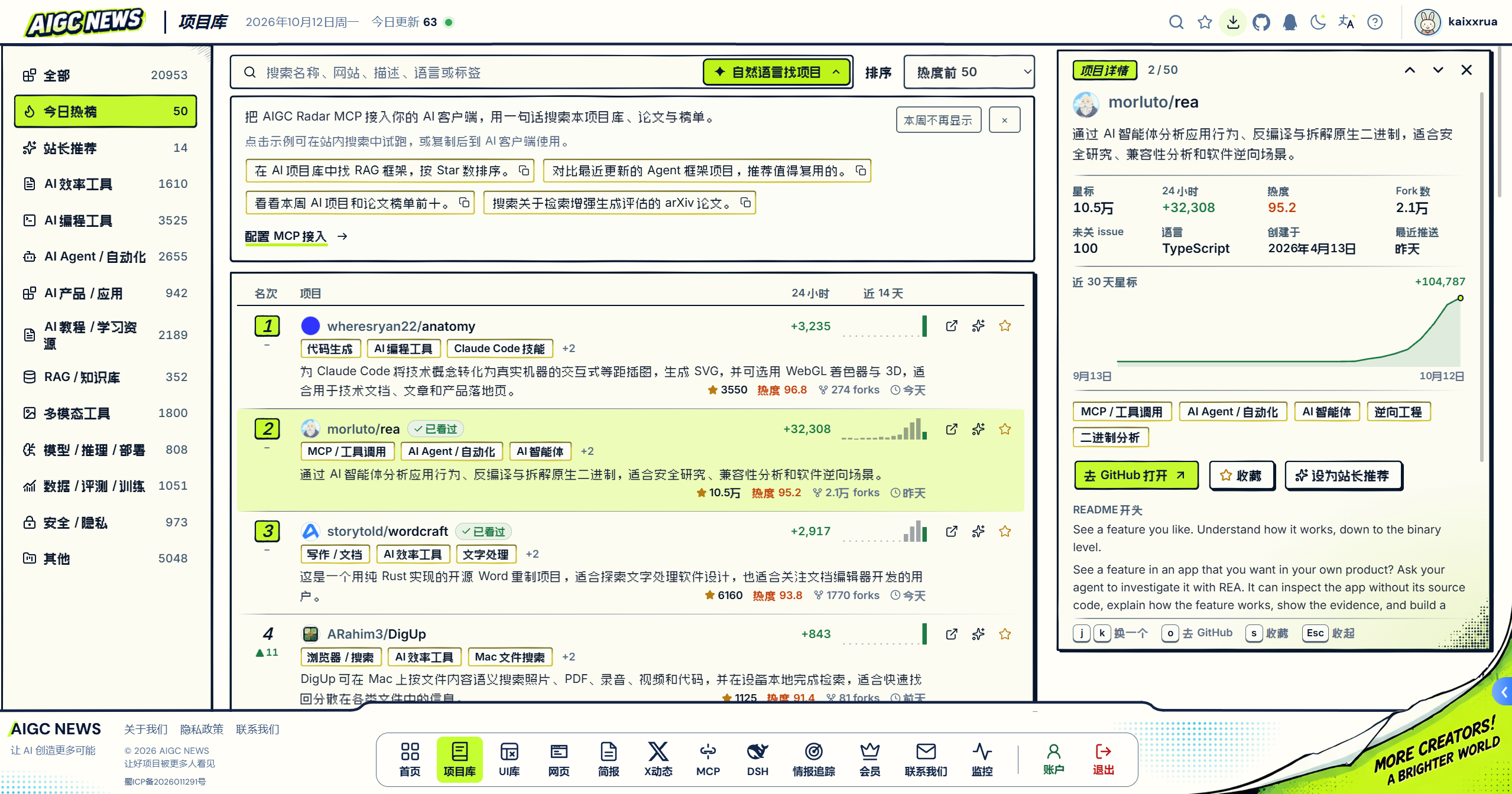1512x794 pixels.
Task: Recommend storytold/wordcraft with sparkle icon
Action: [x=978, y=531]
